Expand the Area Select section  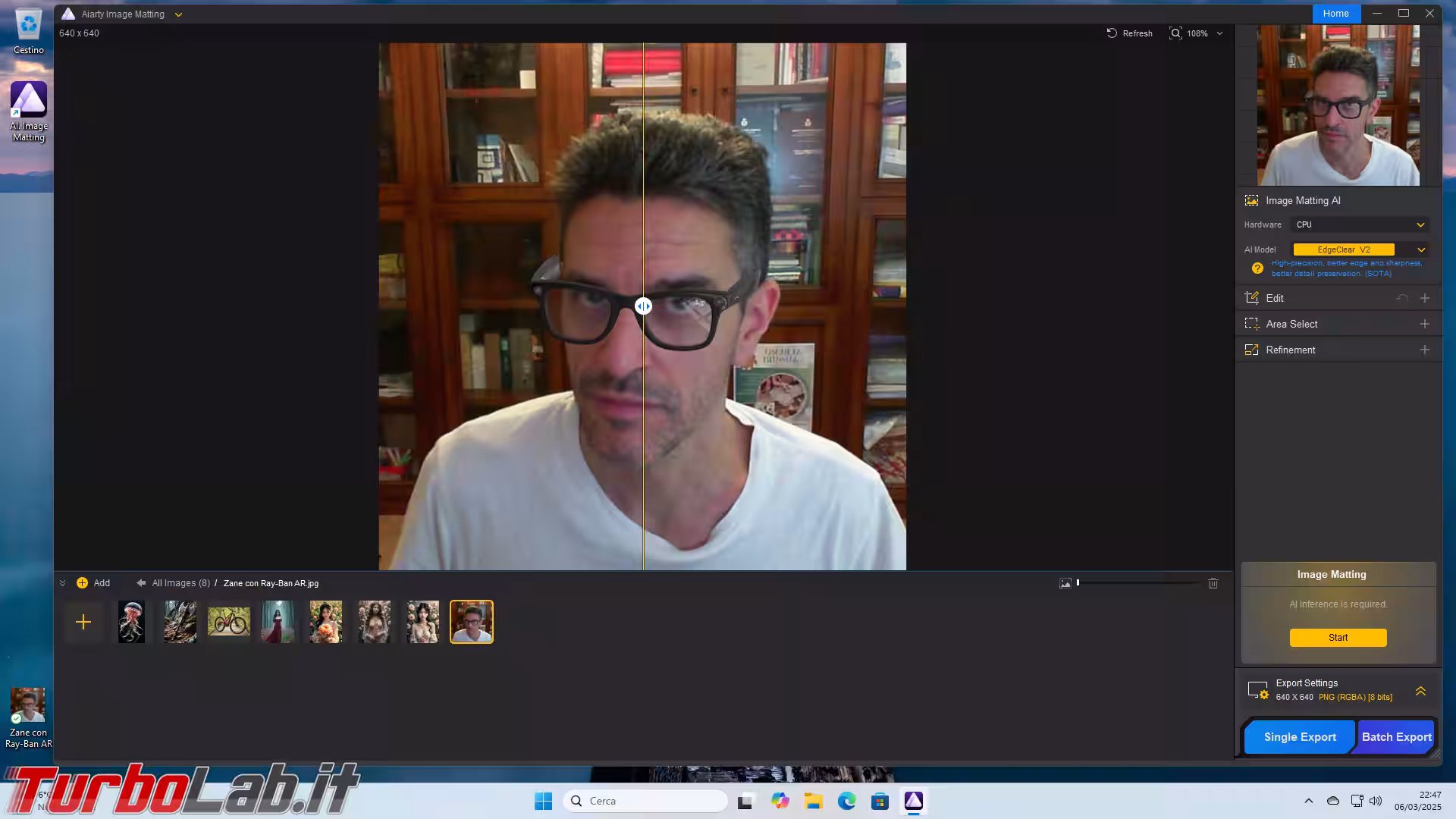(1424, 324)
